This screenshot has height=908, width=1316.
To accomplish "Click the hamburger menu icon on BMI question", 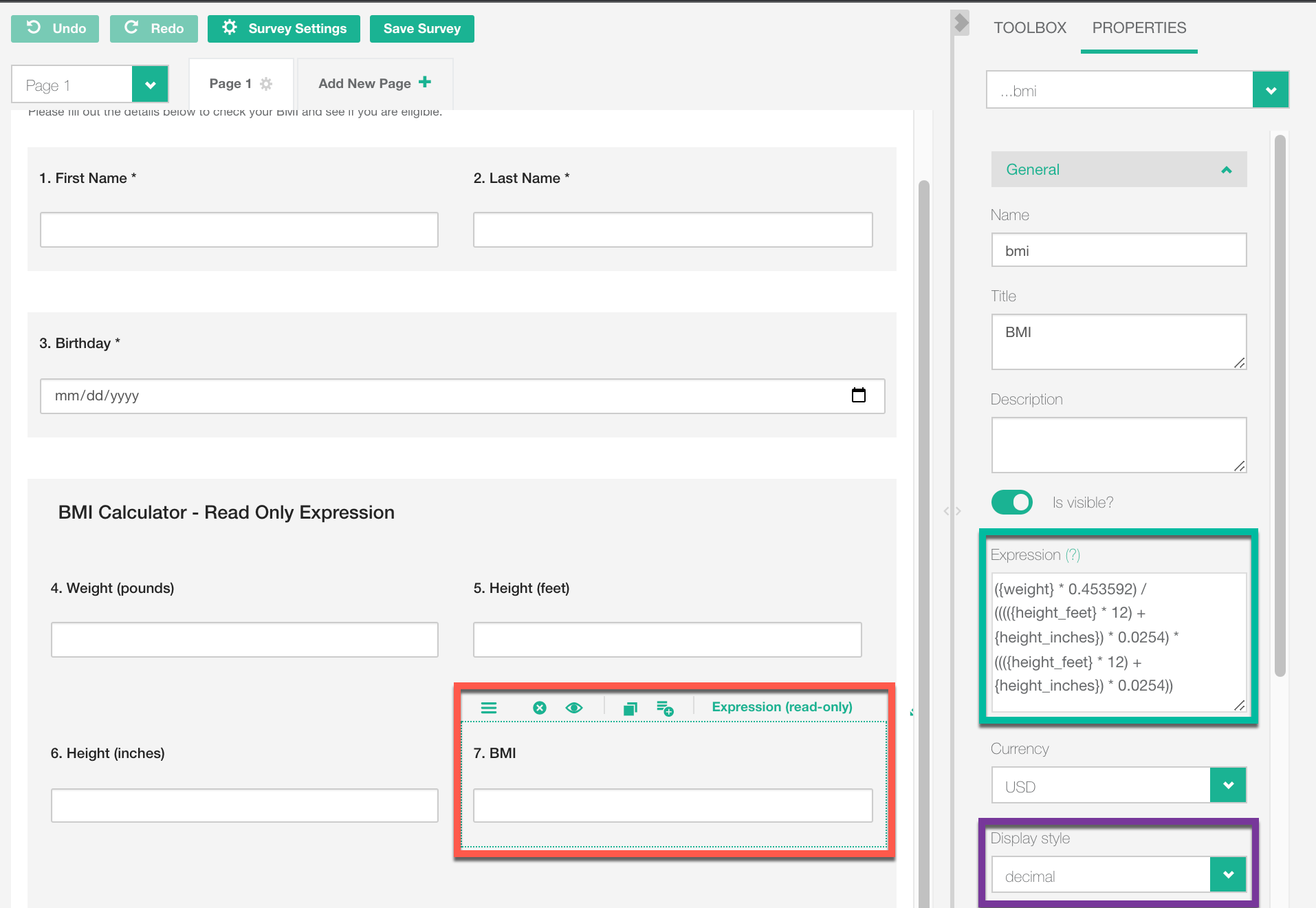I will click(x=488, y=708).
